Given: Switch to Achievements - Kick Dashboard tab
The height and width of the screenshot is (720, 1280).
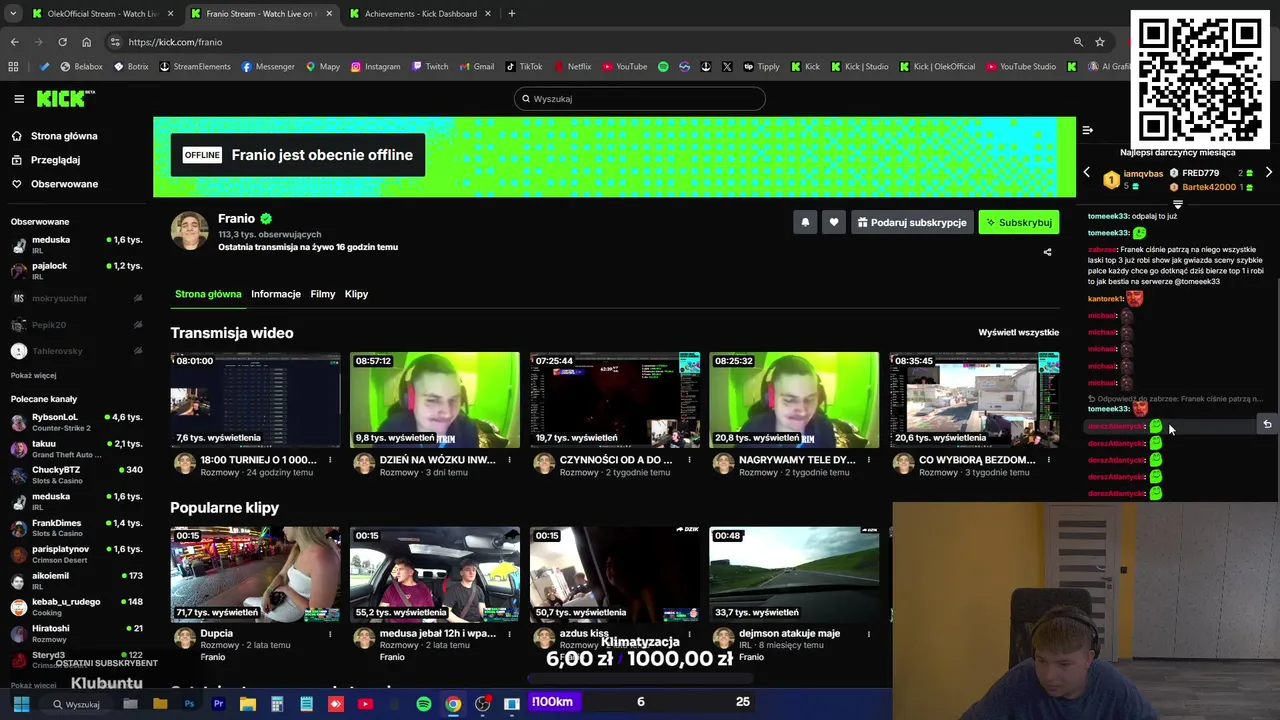Looking at the screenshot, I should coord(420,14).
